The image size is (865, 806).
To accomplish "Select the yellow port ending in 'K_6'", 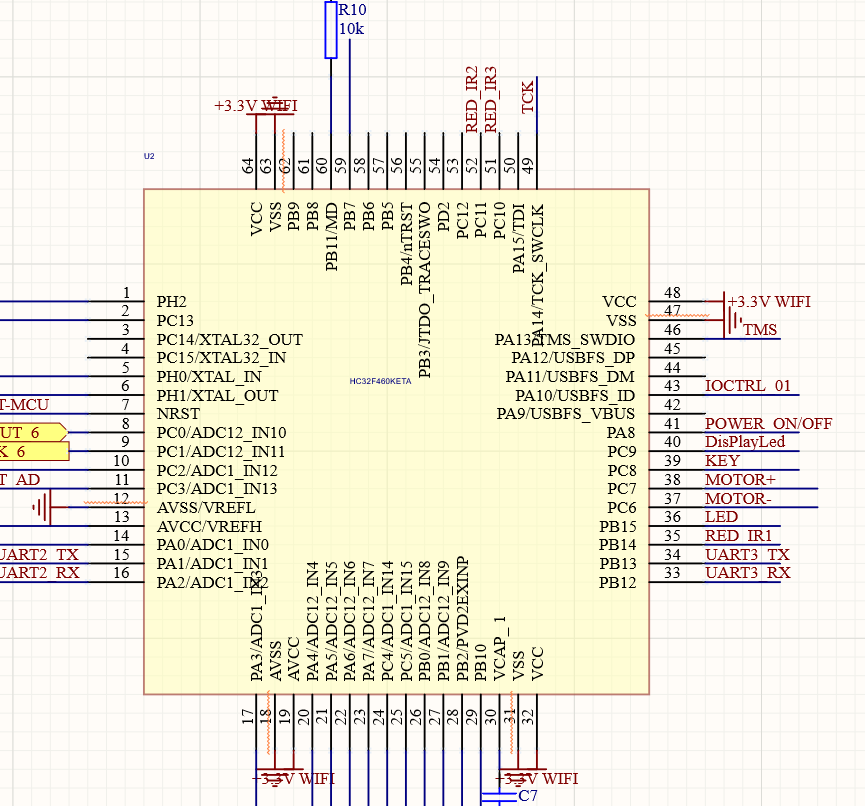I will (x=34, y=451).
